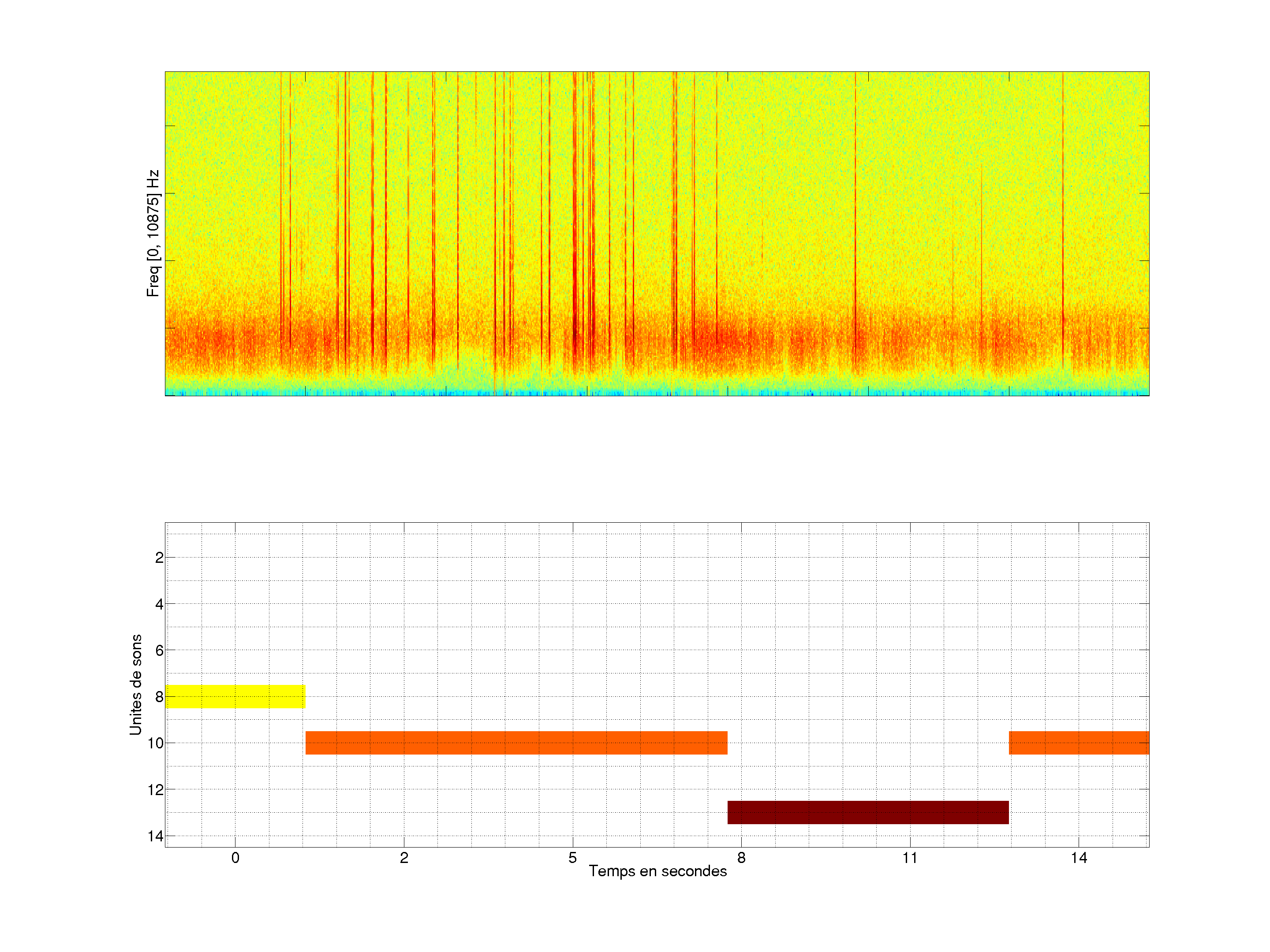
Task: Click the dark red bar at unit 13
Action: pos(867,812)
